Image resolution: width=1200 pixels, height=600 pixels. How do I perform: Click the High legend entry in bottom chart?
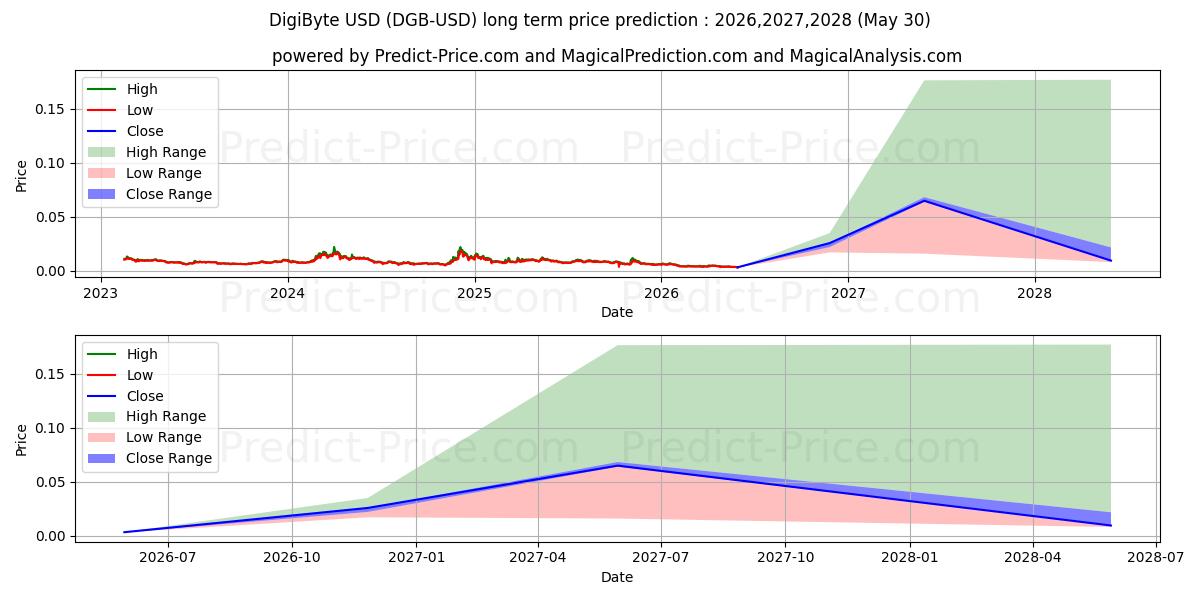tap(122, 354)
